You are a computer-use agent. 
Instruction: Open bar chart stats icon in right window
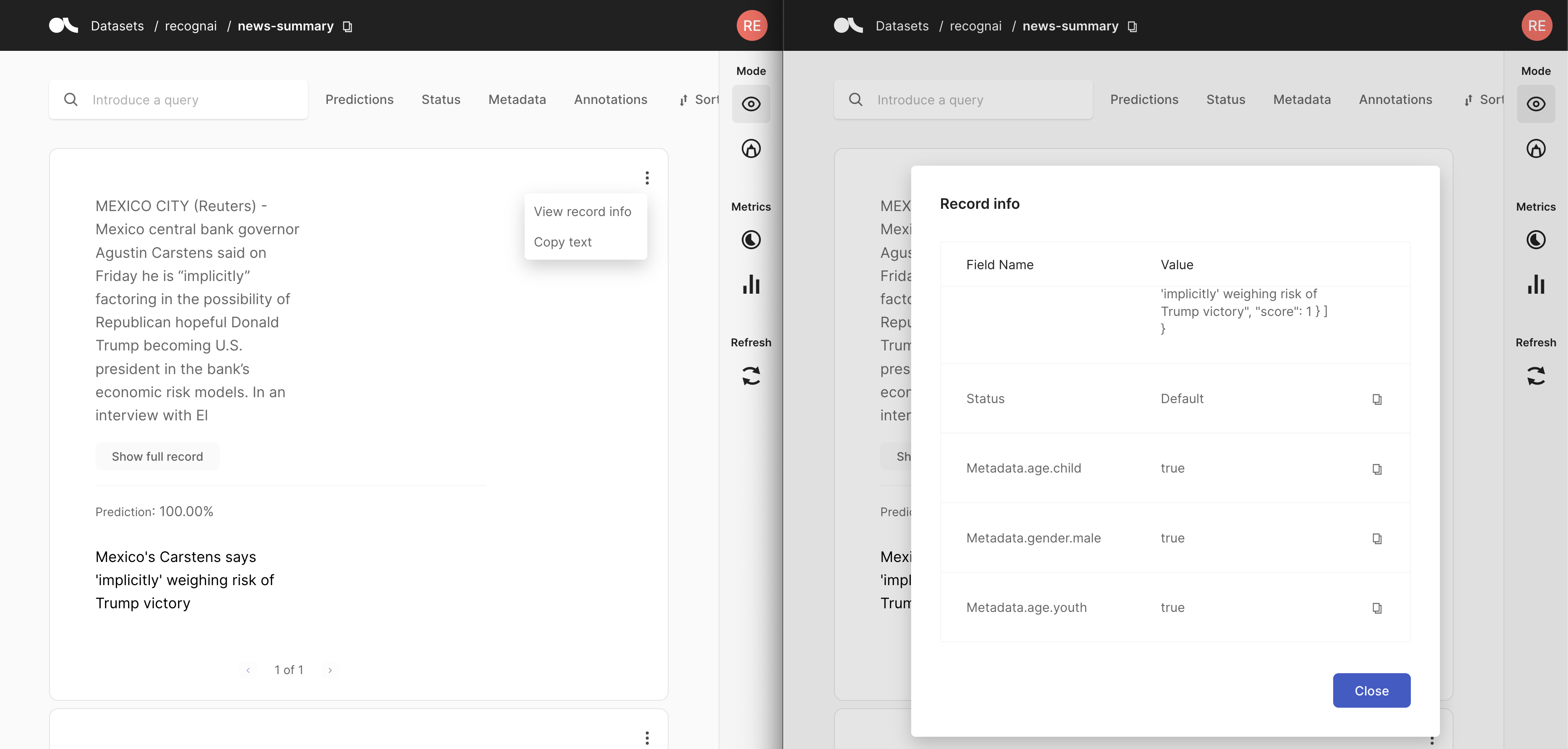[1536, 284]
